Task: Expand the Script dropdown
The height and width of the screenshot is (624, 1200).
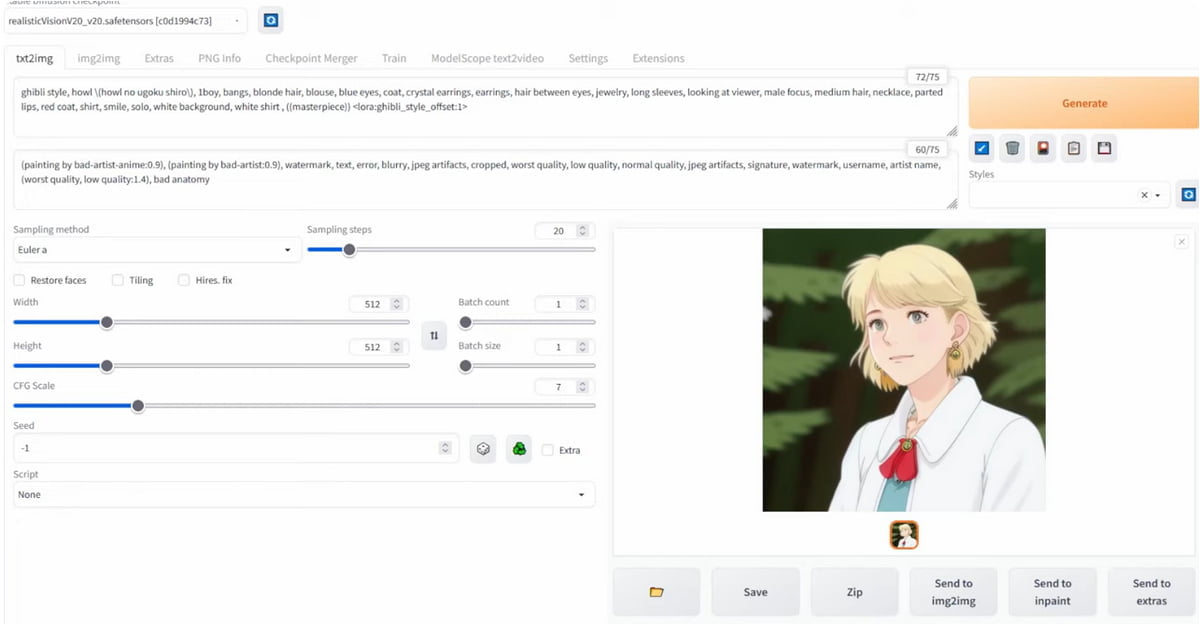Action: tap(303, 494)
